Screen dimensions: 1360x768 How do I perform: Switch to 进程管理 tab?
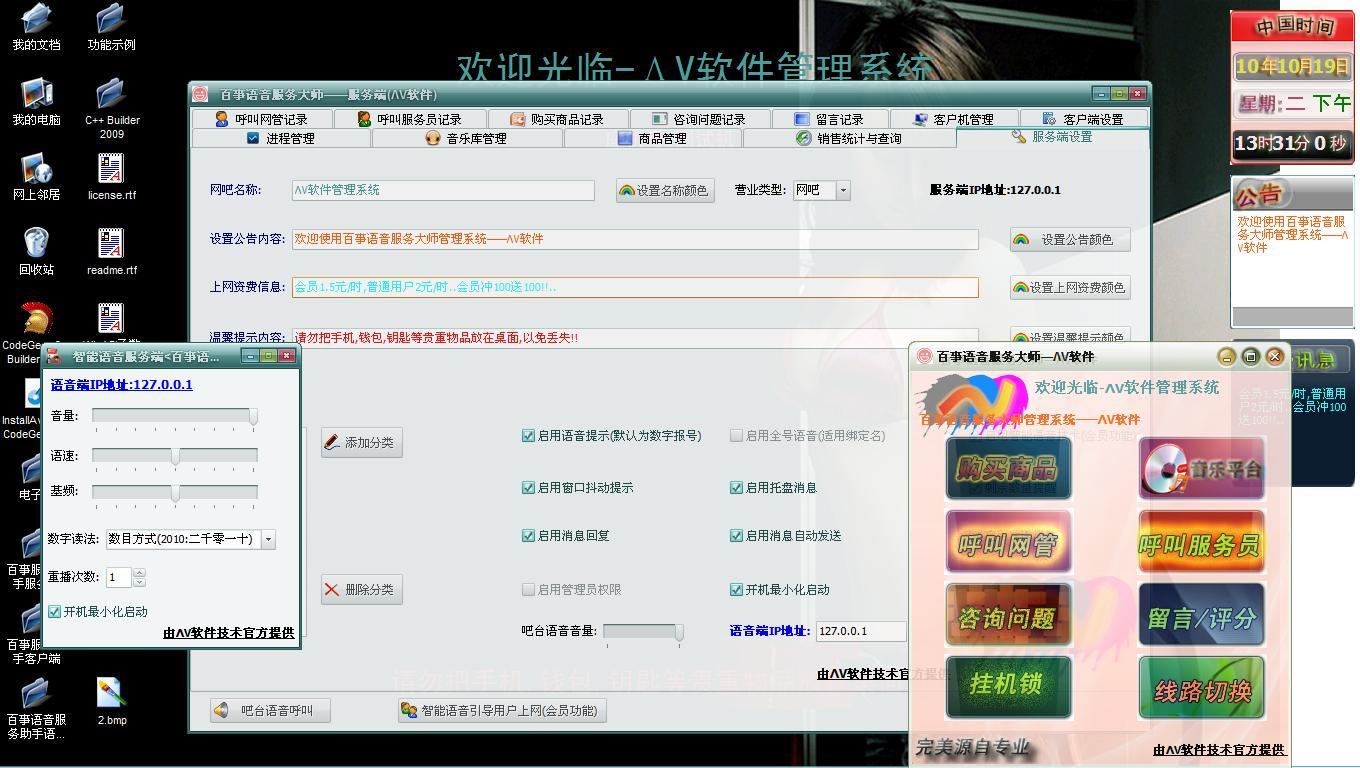[x=280, y=139]
